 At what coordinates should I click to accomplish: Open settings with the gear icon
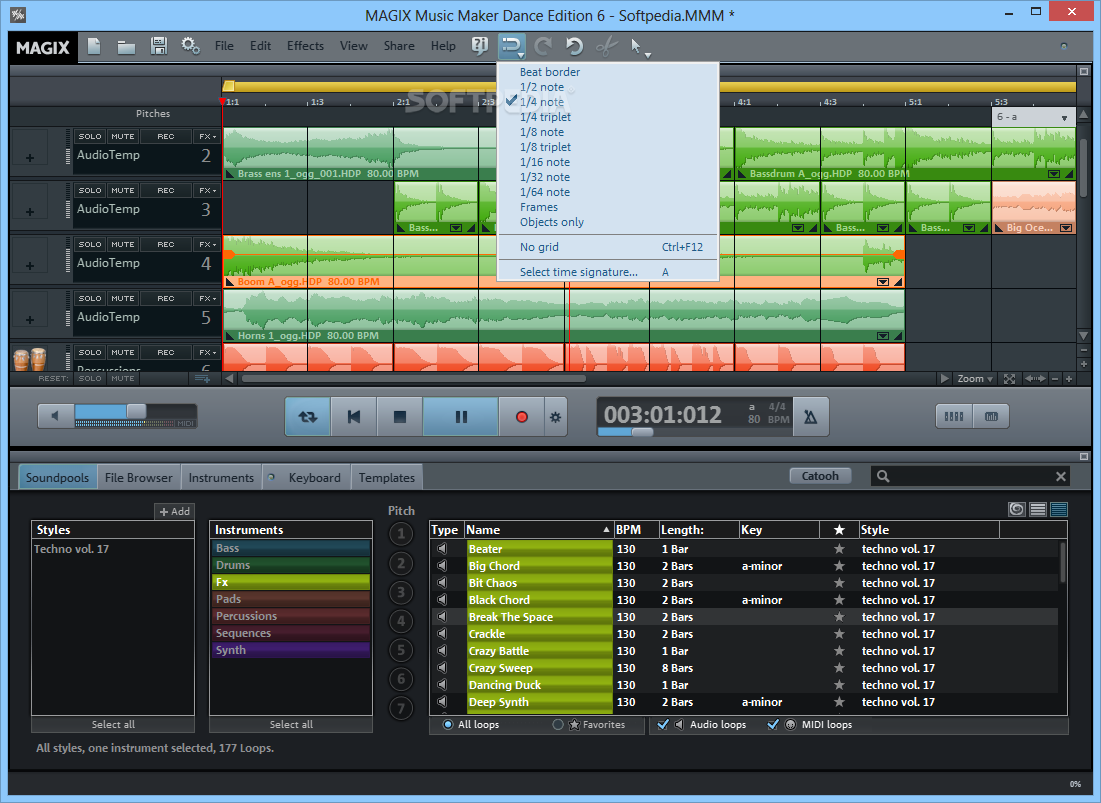[190, 46]
